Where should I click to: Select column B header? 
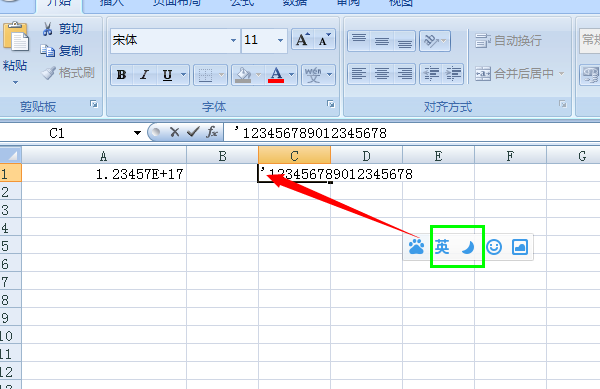(222, 156)
